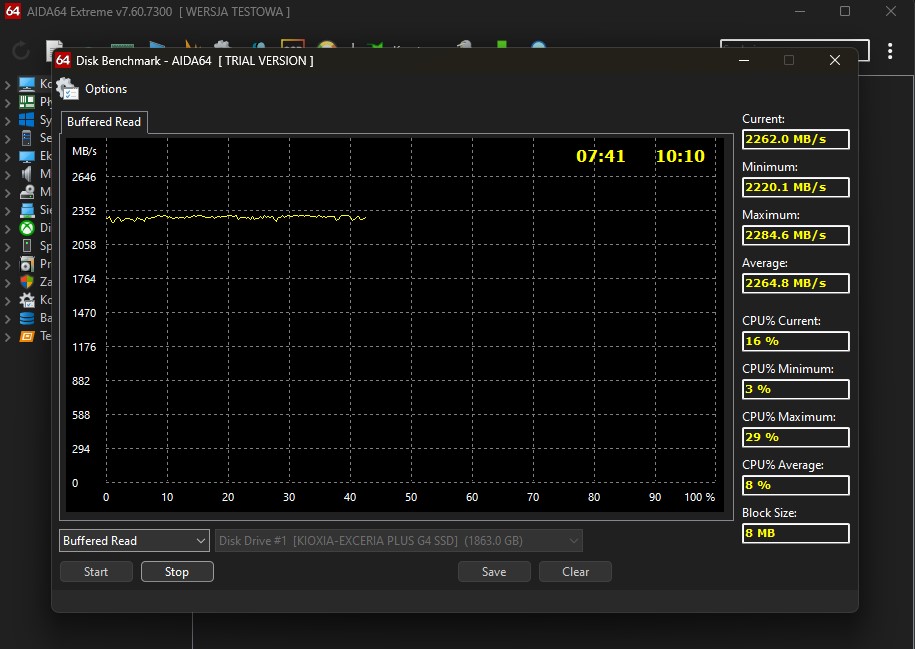Click the Computer icon in the sidebar tree
This screenshot has height=649, width=915.
point(27,84)
